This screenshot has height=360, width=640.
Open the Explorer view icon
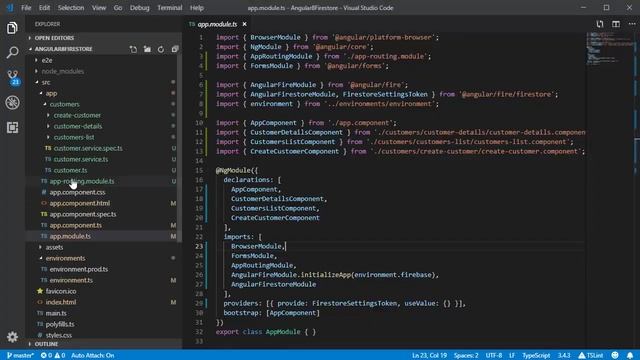tap(12, 28)
